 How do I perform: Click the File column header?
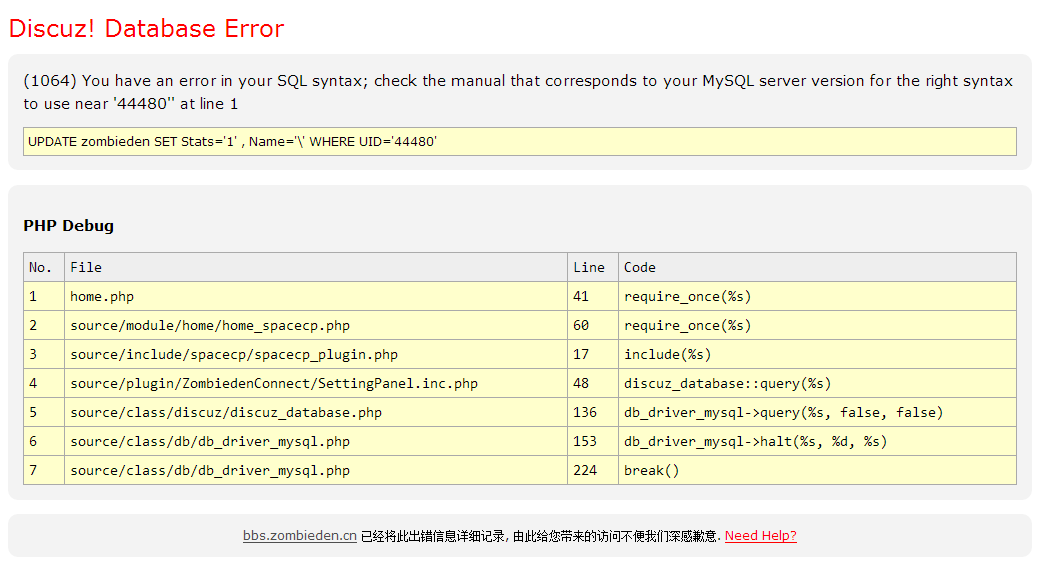pos(316,267)
